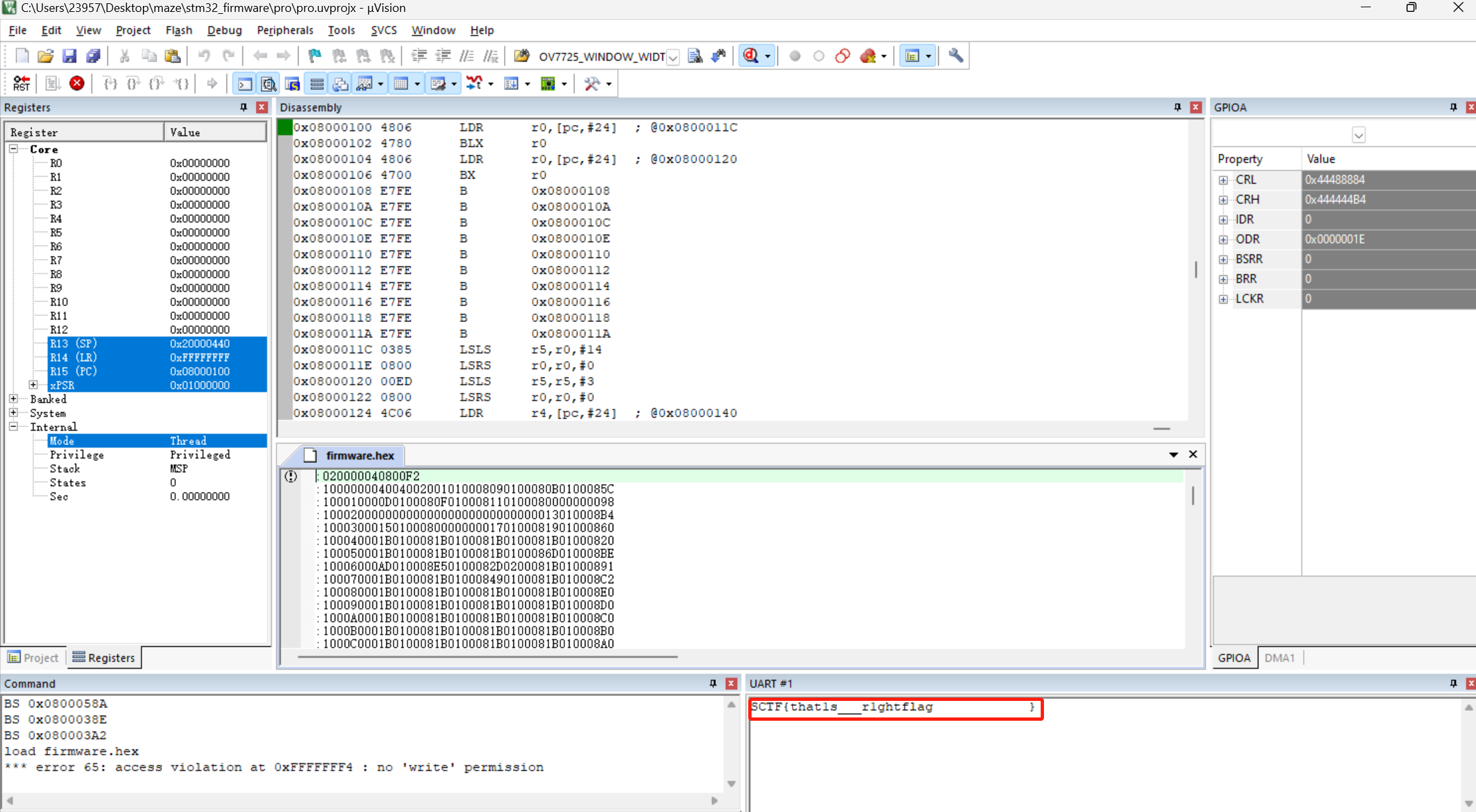Image resolution: width=1476 pixels, height=812 pixels.
Task: Collapse the Core register group
Action: (13, 149)
